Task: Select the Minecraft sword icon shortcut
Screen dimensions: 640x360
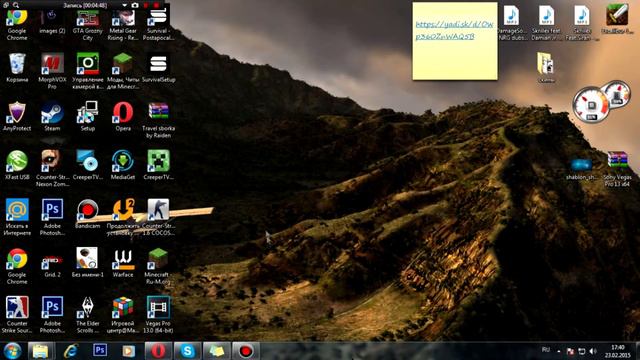Action: (x=617, y=19)
